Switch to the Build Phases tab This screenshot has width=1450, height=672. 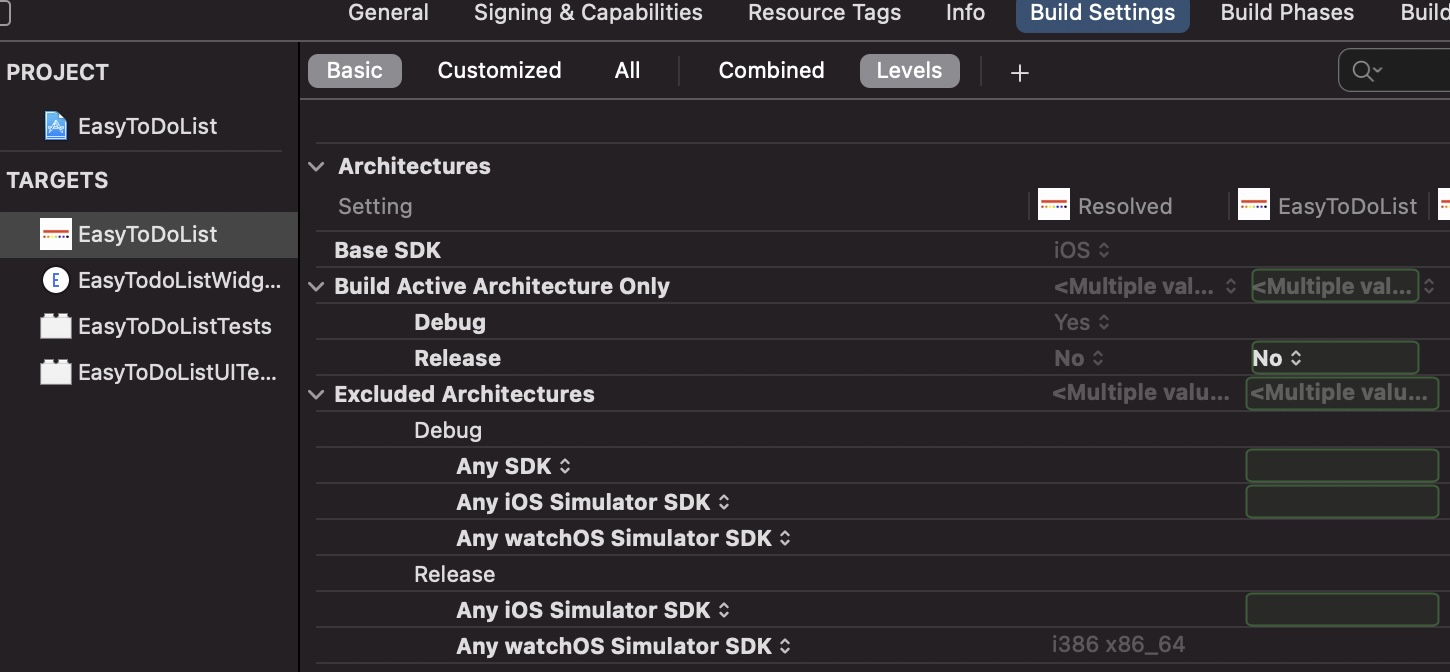1287,13
